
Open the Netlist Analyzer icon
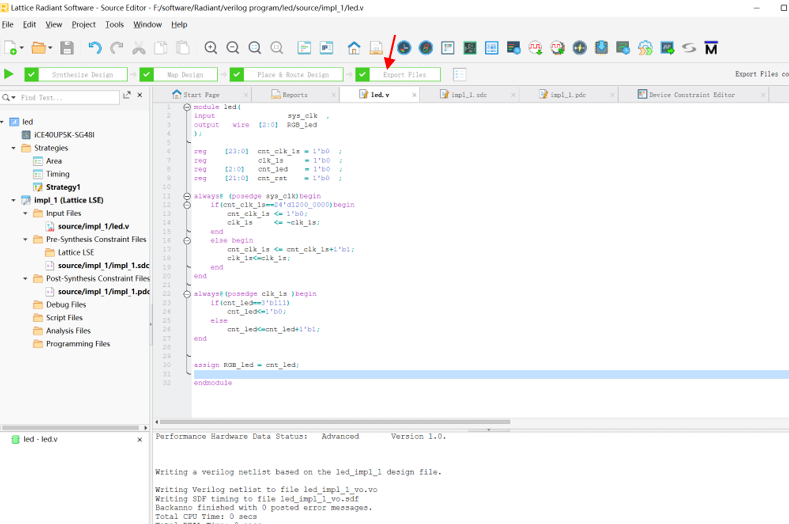pos(470,48)
